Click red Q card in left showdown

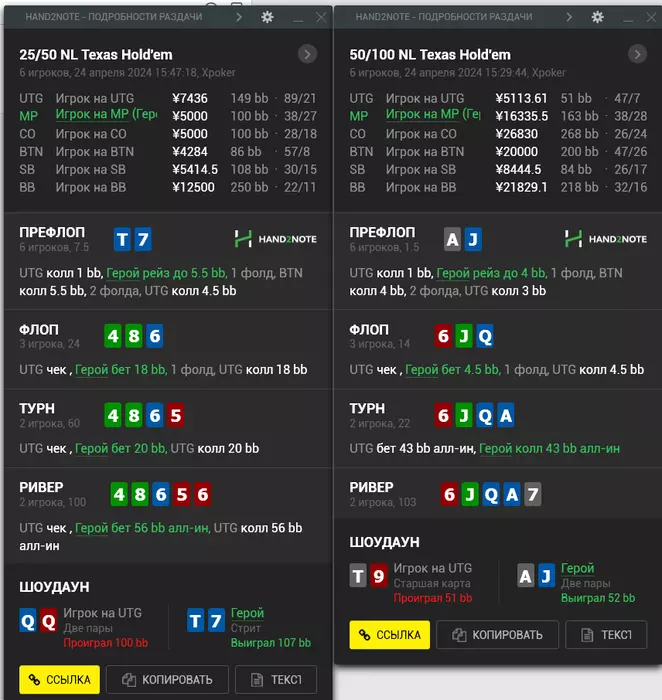48,621
